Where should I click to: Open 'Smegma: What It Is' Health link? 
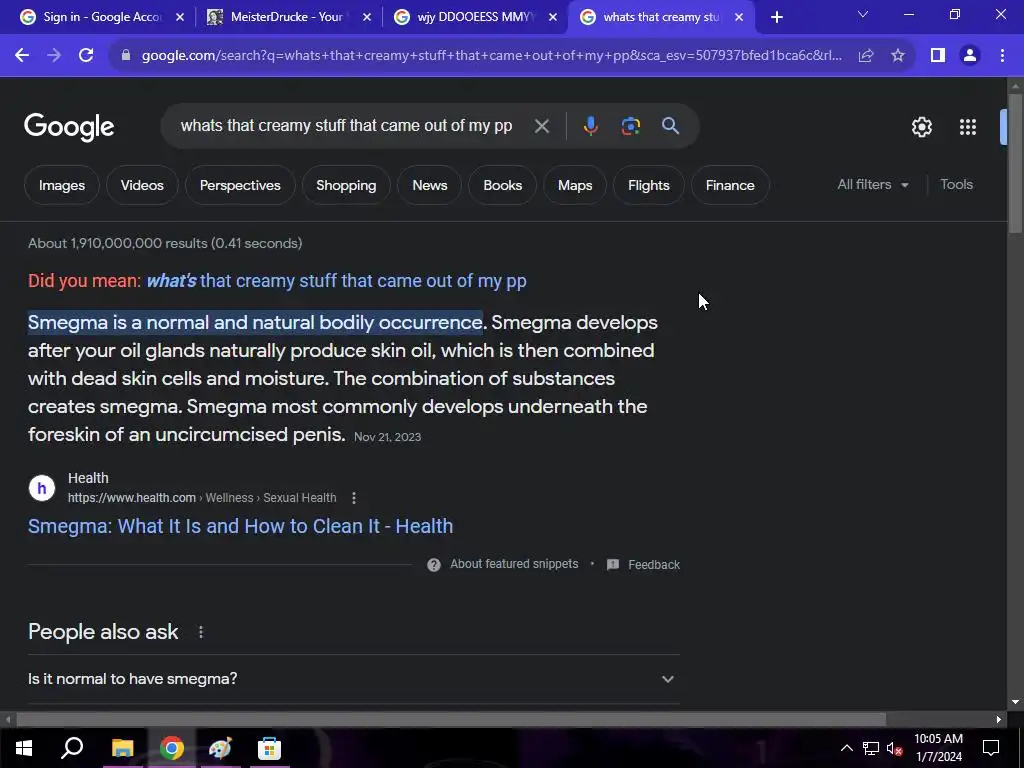tap(240, 526)
